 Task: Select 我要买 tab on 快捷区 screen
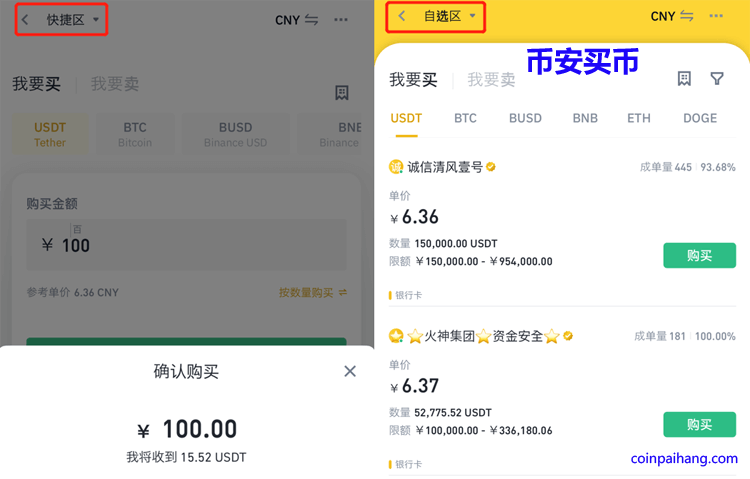[x=36, y=84]
